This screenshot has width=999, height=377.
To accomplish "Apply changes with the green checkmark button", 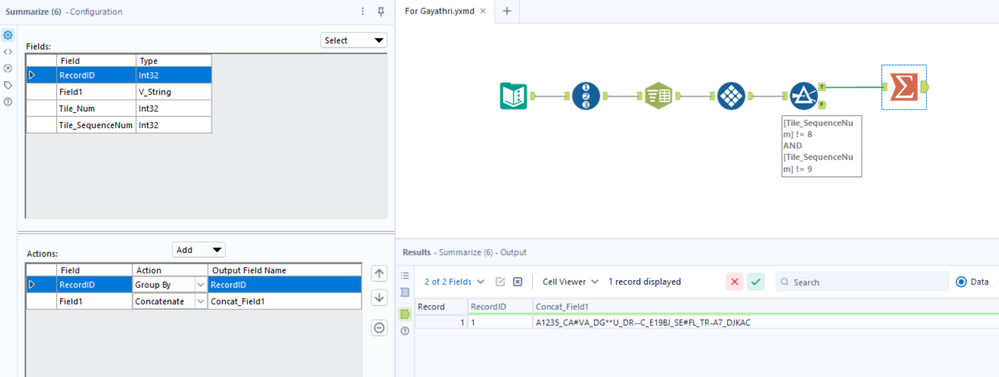I will 756,281.
